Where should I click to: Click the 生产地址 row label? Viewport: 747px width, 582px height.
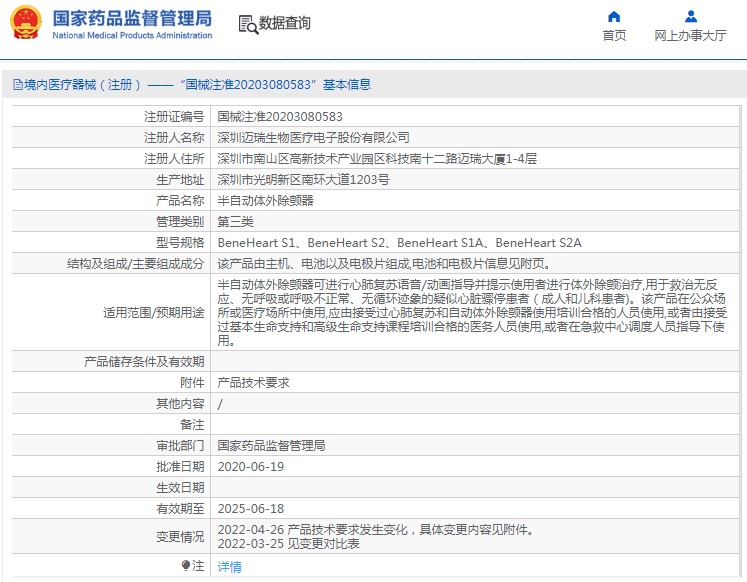(180, 180)
